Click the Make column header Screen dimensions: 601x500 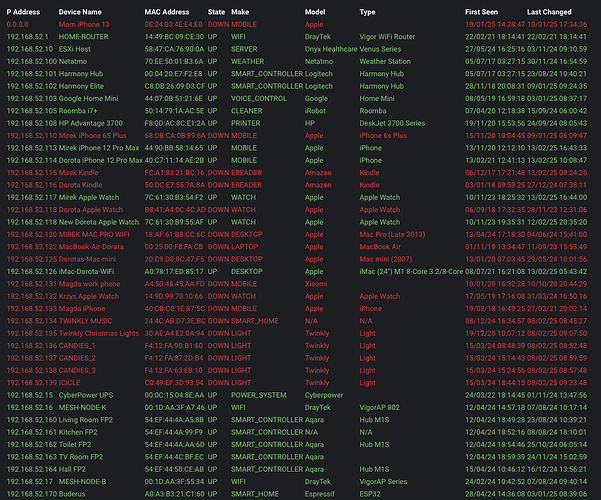[x=240, y=12]
